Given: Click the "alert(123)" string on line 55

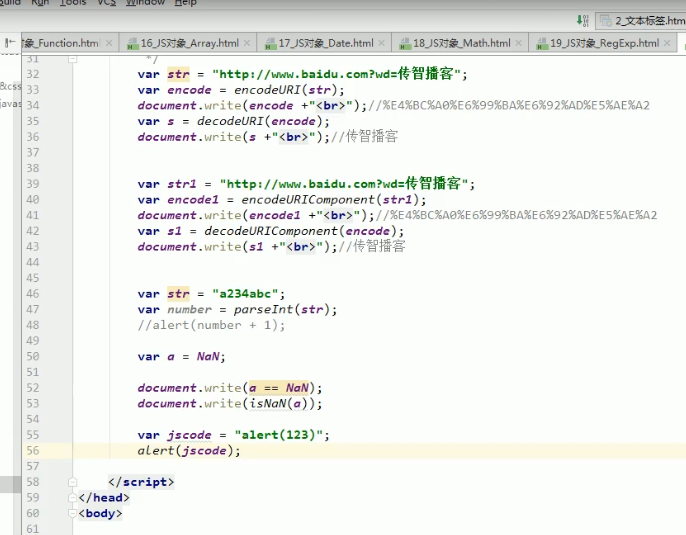Looking at the screenshot, I should pyautogui.click(x=278, y=435).
